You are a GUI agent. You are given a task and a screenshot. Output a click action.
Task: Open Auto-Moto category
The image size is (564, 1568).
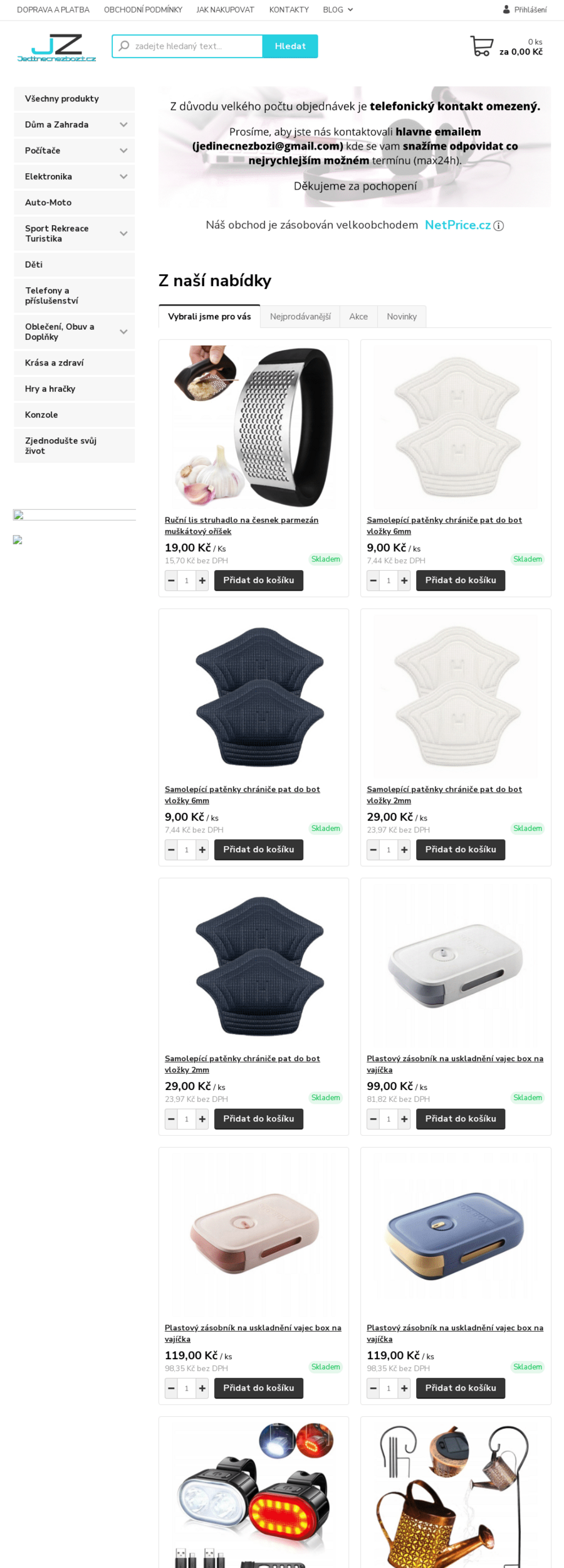48,203
